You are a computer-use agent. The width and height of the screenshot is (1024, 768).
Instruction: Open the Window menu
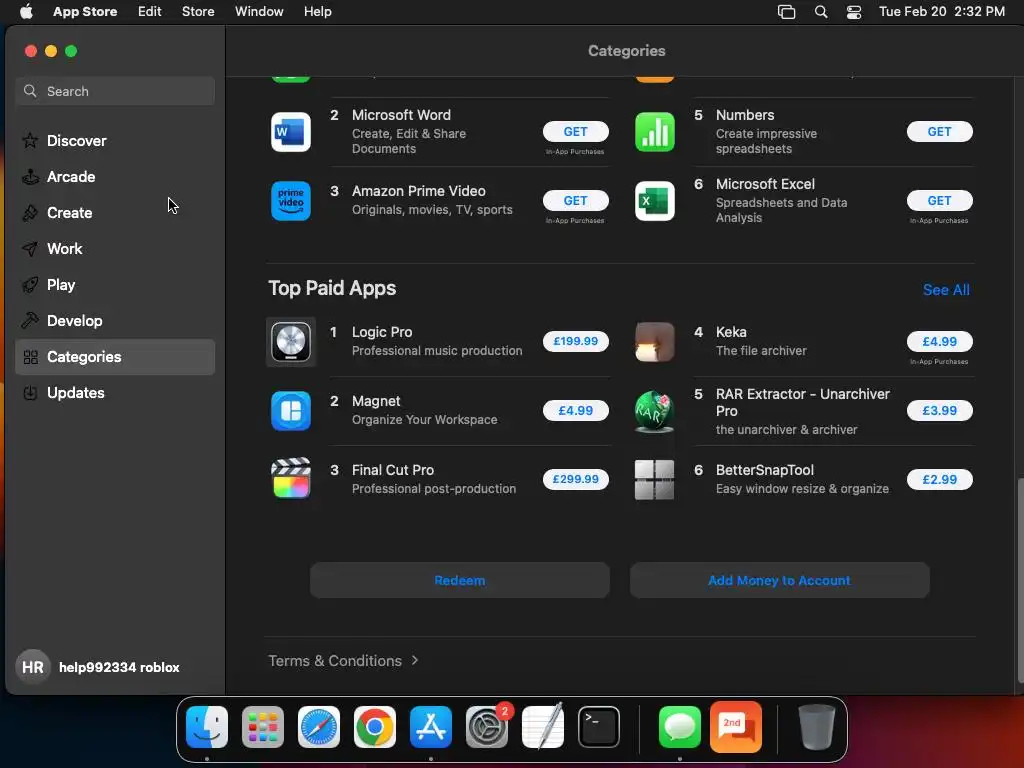pyautogui.click(x=259, y=12)
